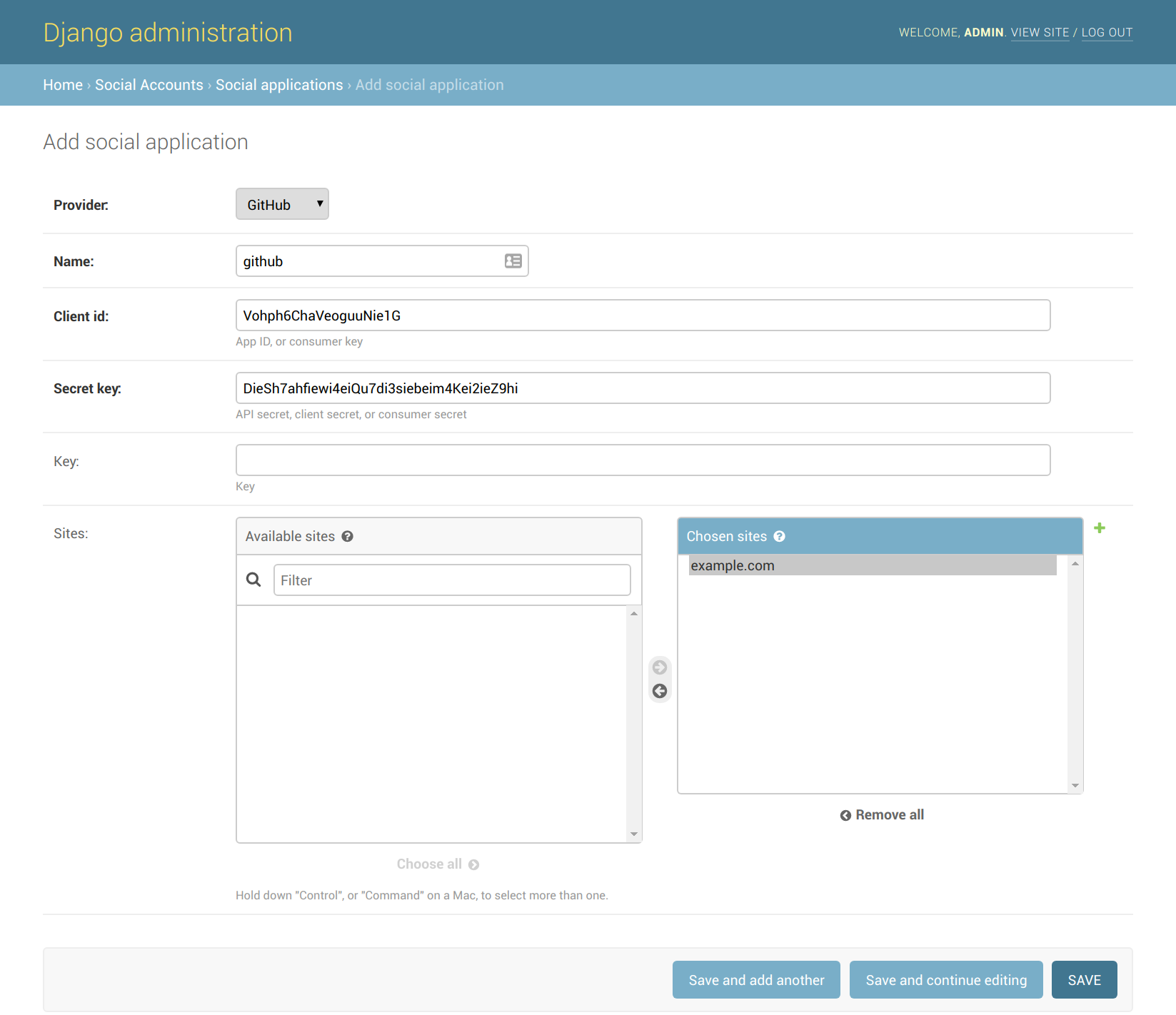
Task: Click the Sites label
Action: (x=71, y=533)
